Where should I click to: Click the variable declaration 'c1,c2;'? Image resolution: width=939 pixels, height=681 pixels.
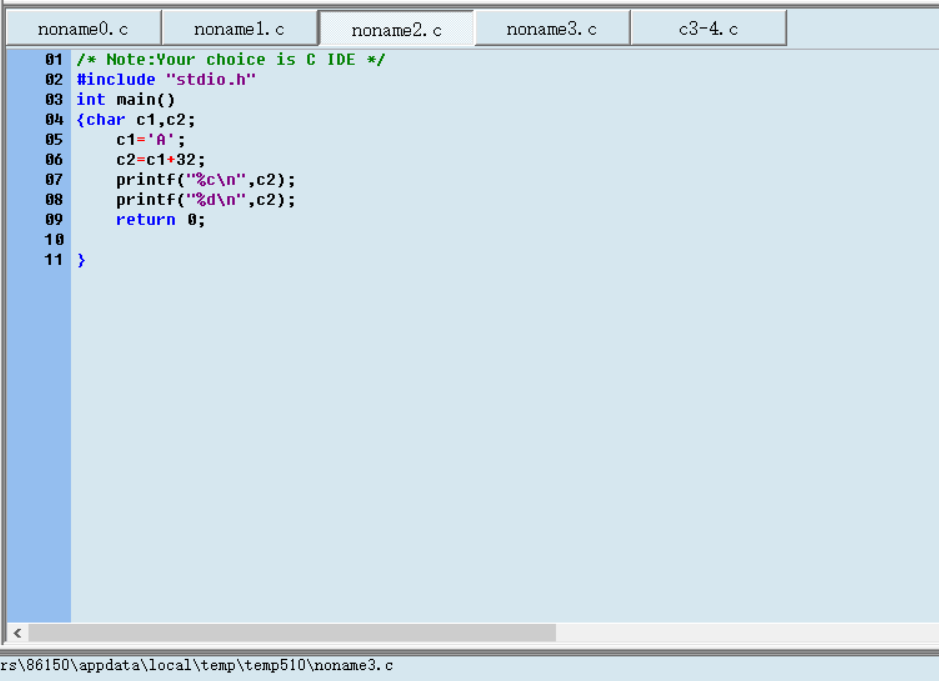166,120
